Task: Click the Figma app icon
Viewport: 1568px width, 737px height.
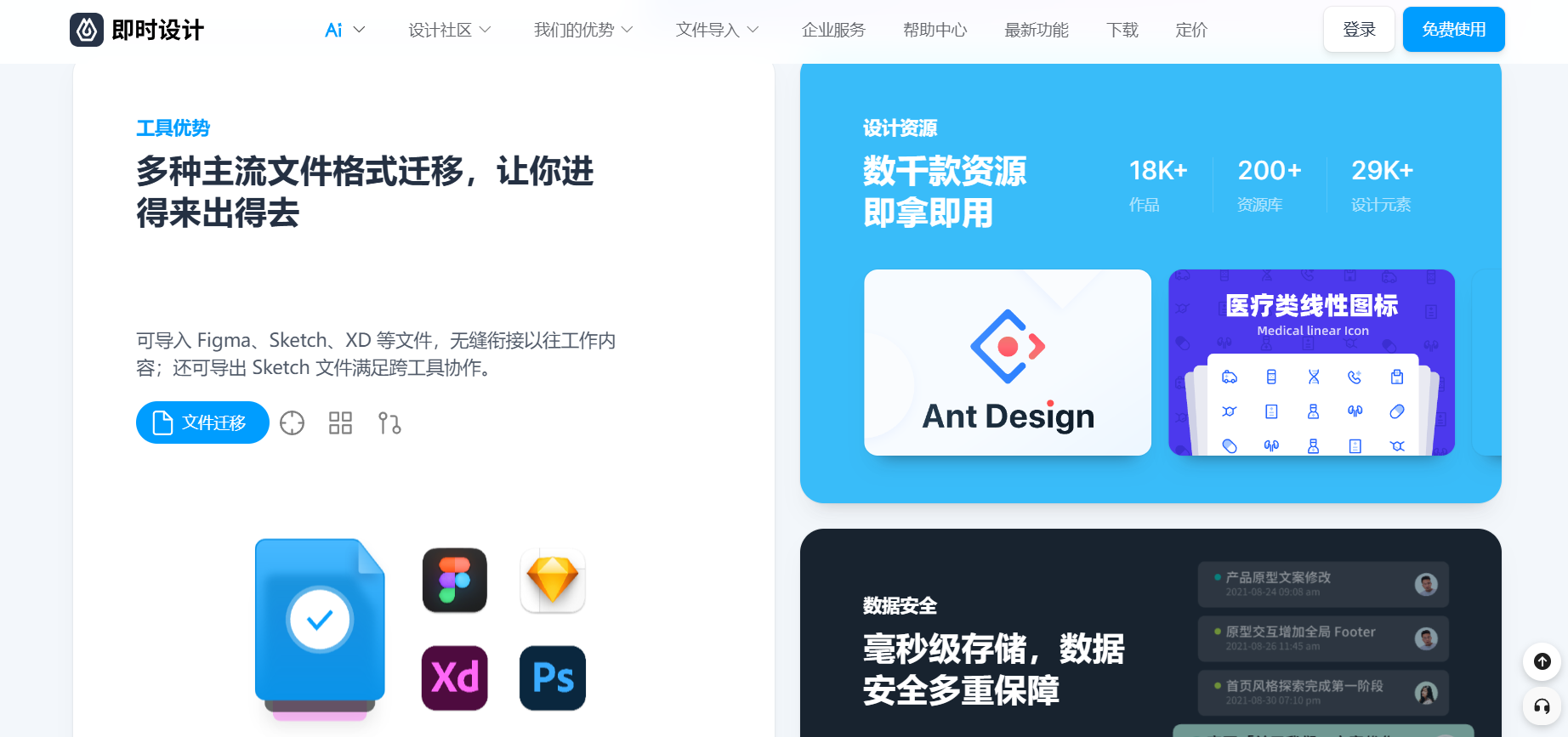Action: (x=455, y=581)
